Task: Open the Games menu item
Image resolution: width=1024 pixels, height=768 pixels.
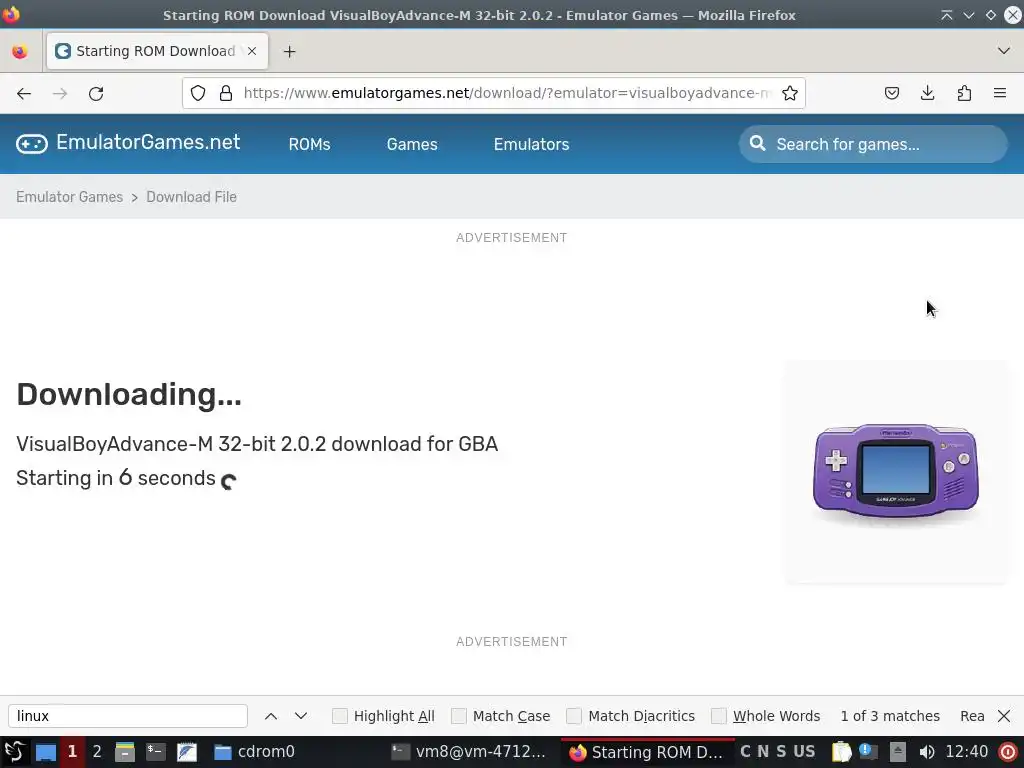Action: click(x=412, y=144)
